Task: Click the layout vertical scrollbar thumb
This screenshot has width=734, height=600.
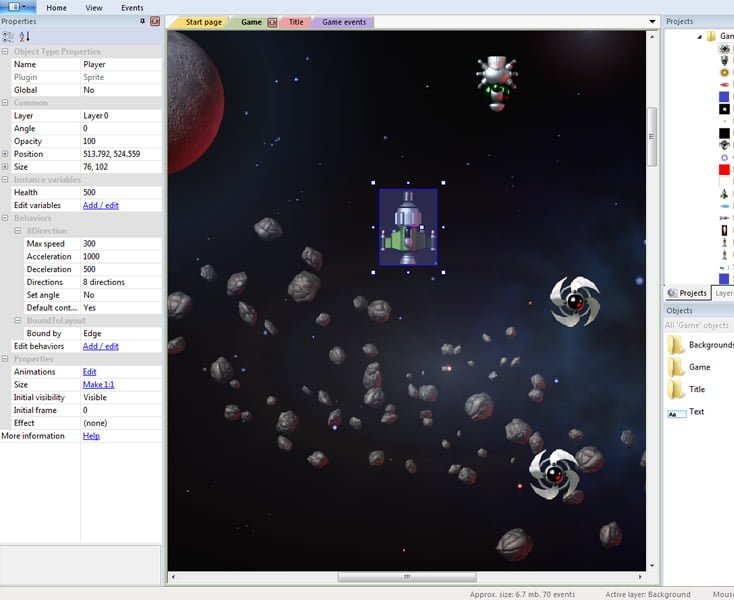Action: coord(652,136)
